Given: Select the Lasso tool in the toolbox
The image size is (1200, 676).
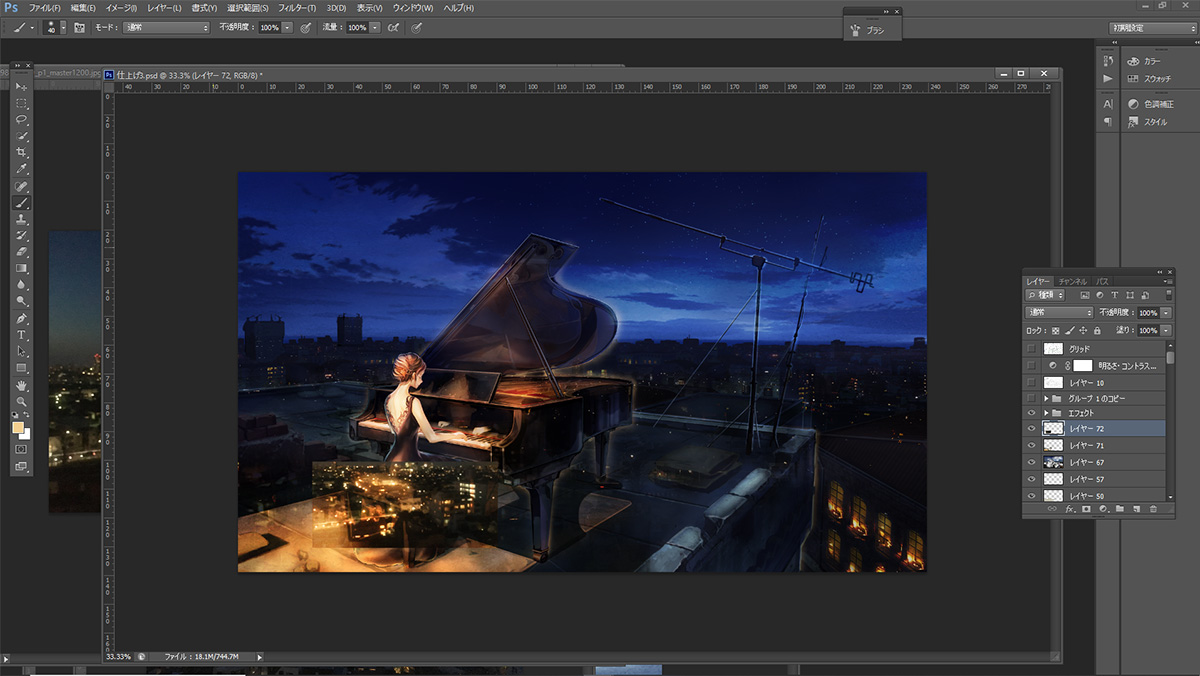Looking at the screenshot, I should tap(21, 119).
